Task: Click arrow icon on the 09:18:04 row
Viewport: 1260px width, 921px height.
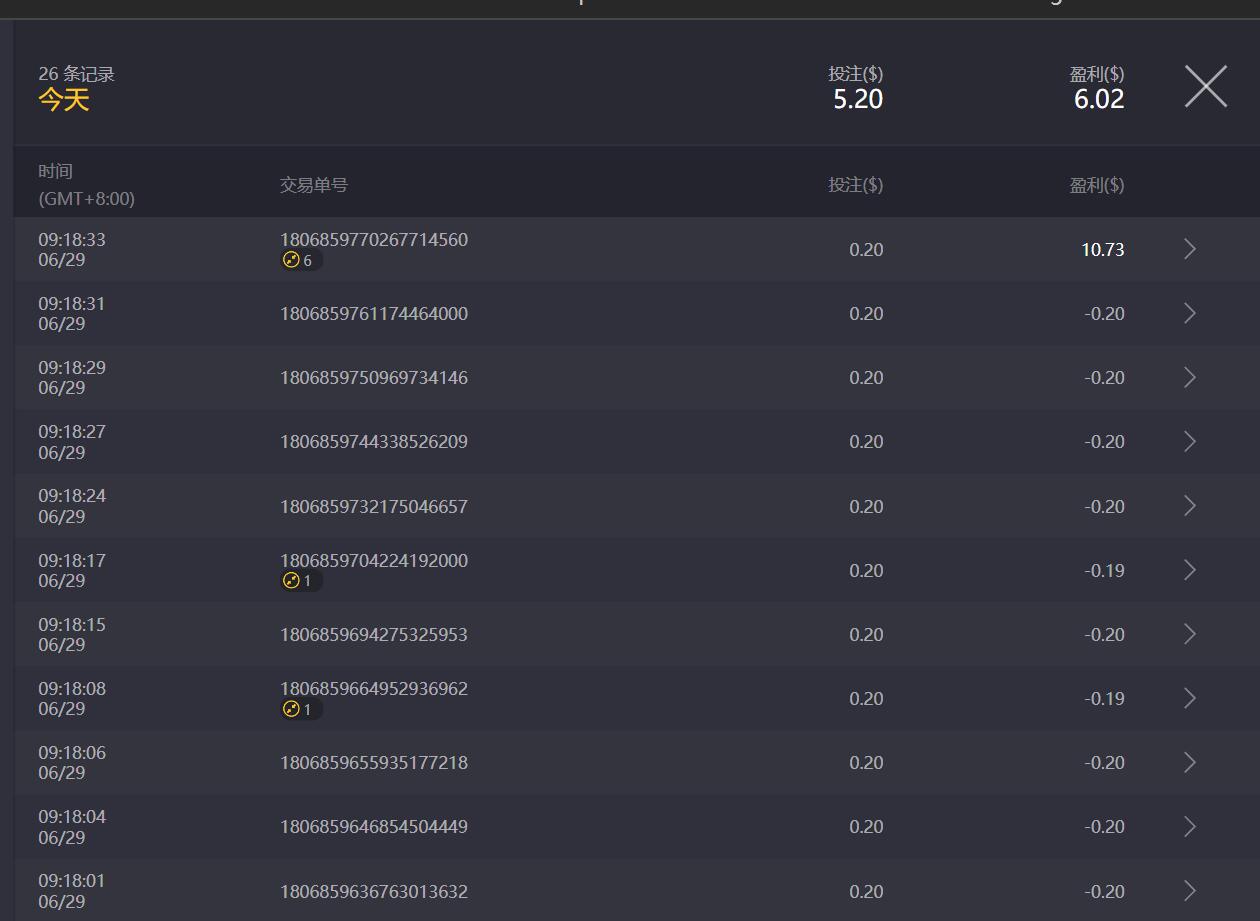Action: pyautogui.click(x=1189, y=826)
